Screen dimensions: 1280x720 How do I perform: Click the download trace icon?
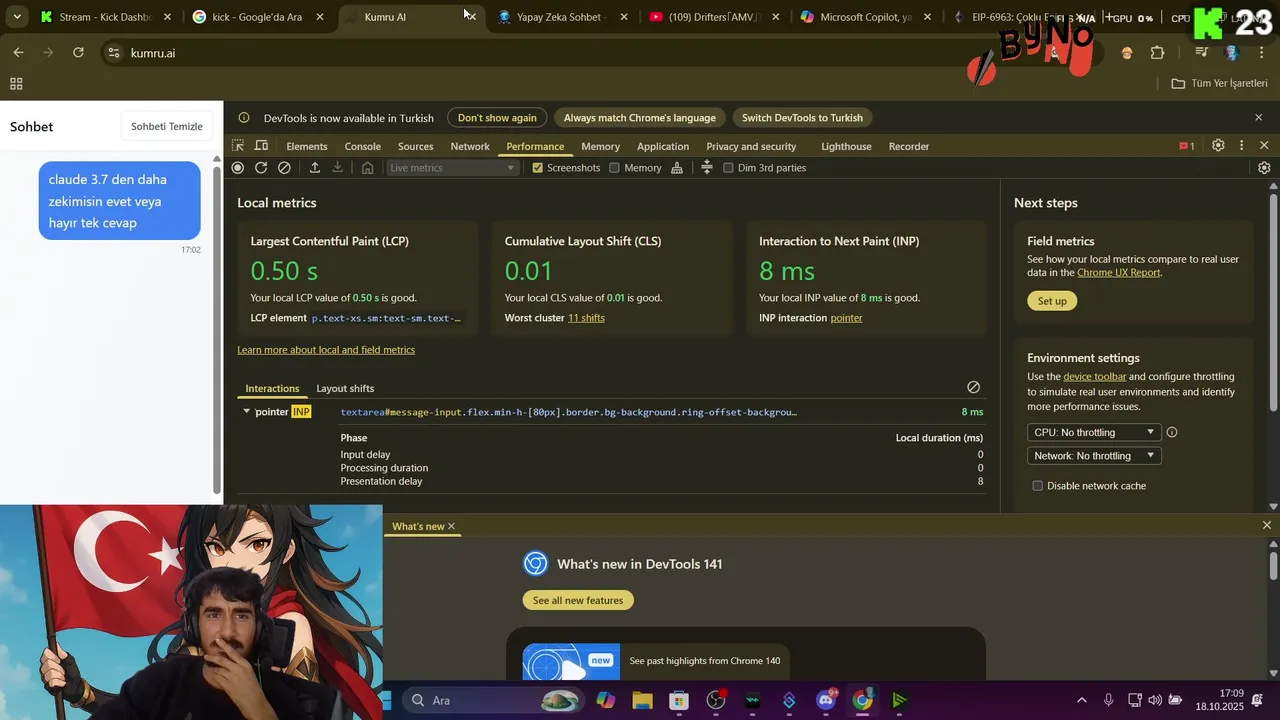pos(338,168)
